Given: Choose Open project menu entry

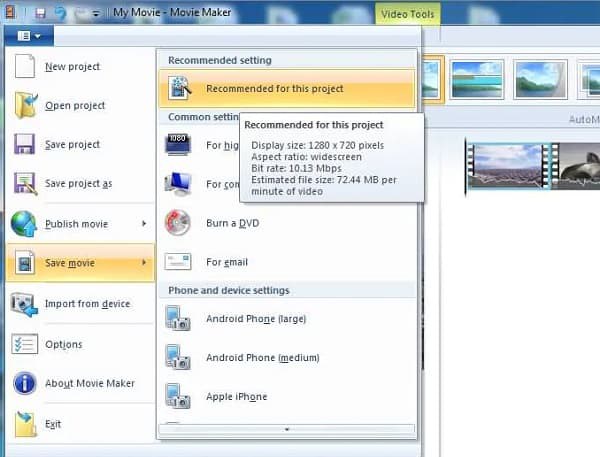Looking at the screenshot, I should click(x=80, y=105).
